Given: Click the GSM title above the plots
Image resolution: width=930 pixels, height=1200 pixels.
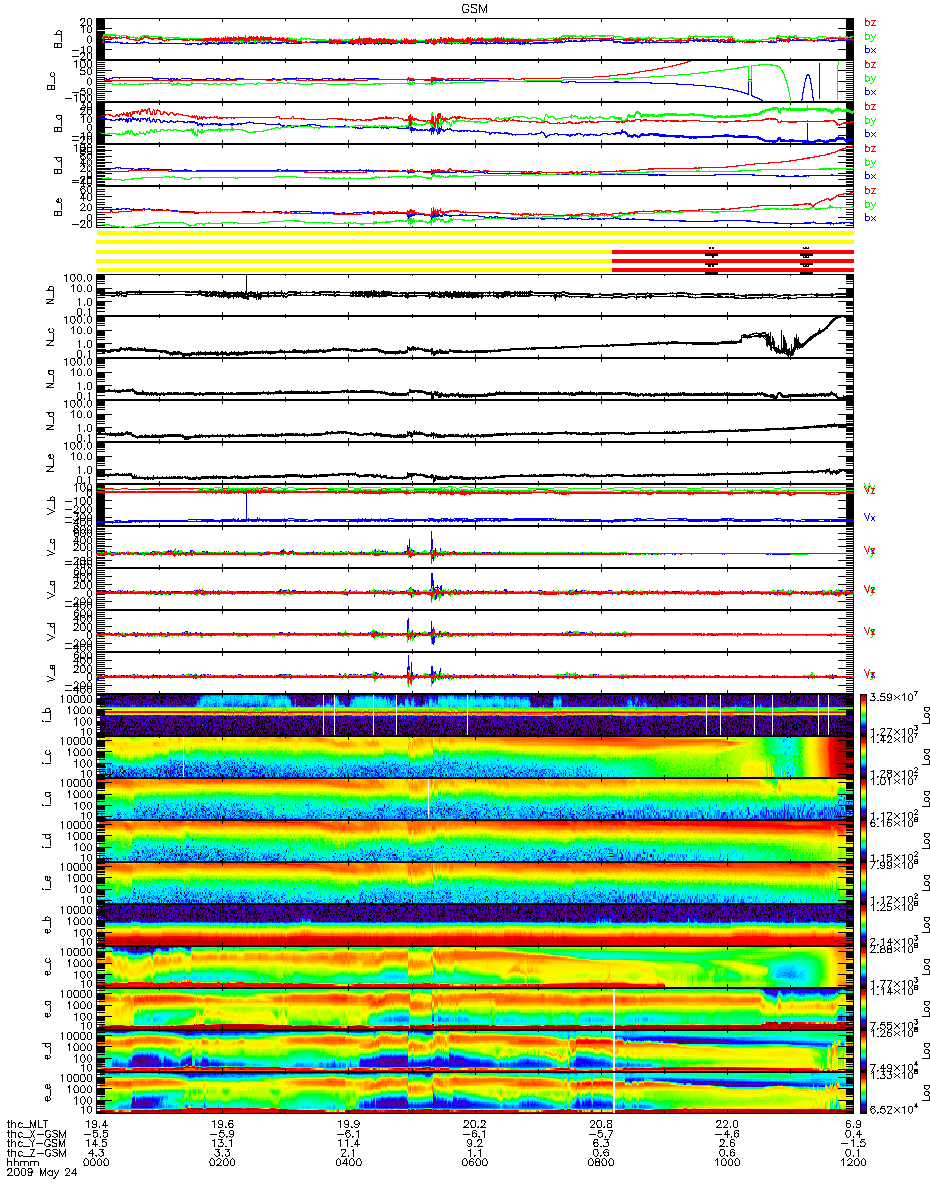Looking at the screenshot, I should (475, 7).
